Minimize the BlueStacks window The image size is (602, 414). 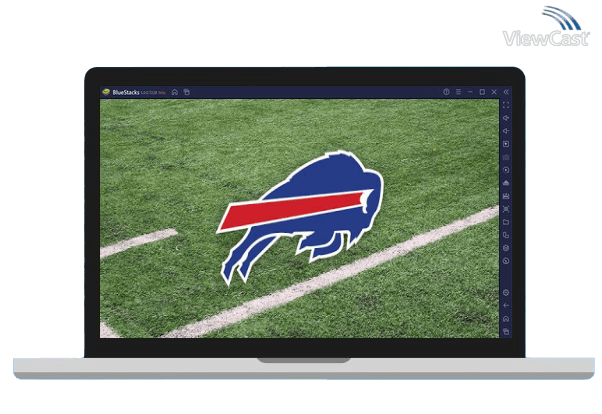[x=470, y=92]
